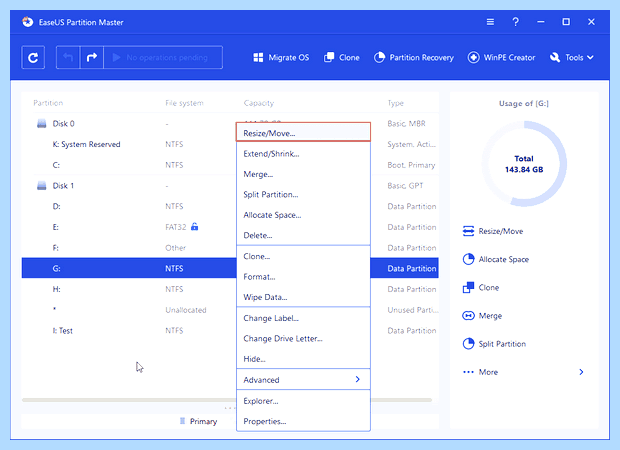The height and width of the screenshot is (450, 620).
Task: Click the EaseUS app logo icon
Action: 28,22
